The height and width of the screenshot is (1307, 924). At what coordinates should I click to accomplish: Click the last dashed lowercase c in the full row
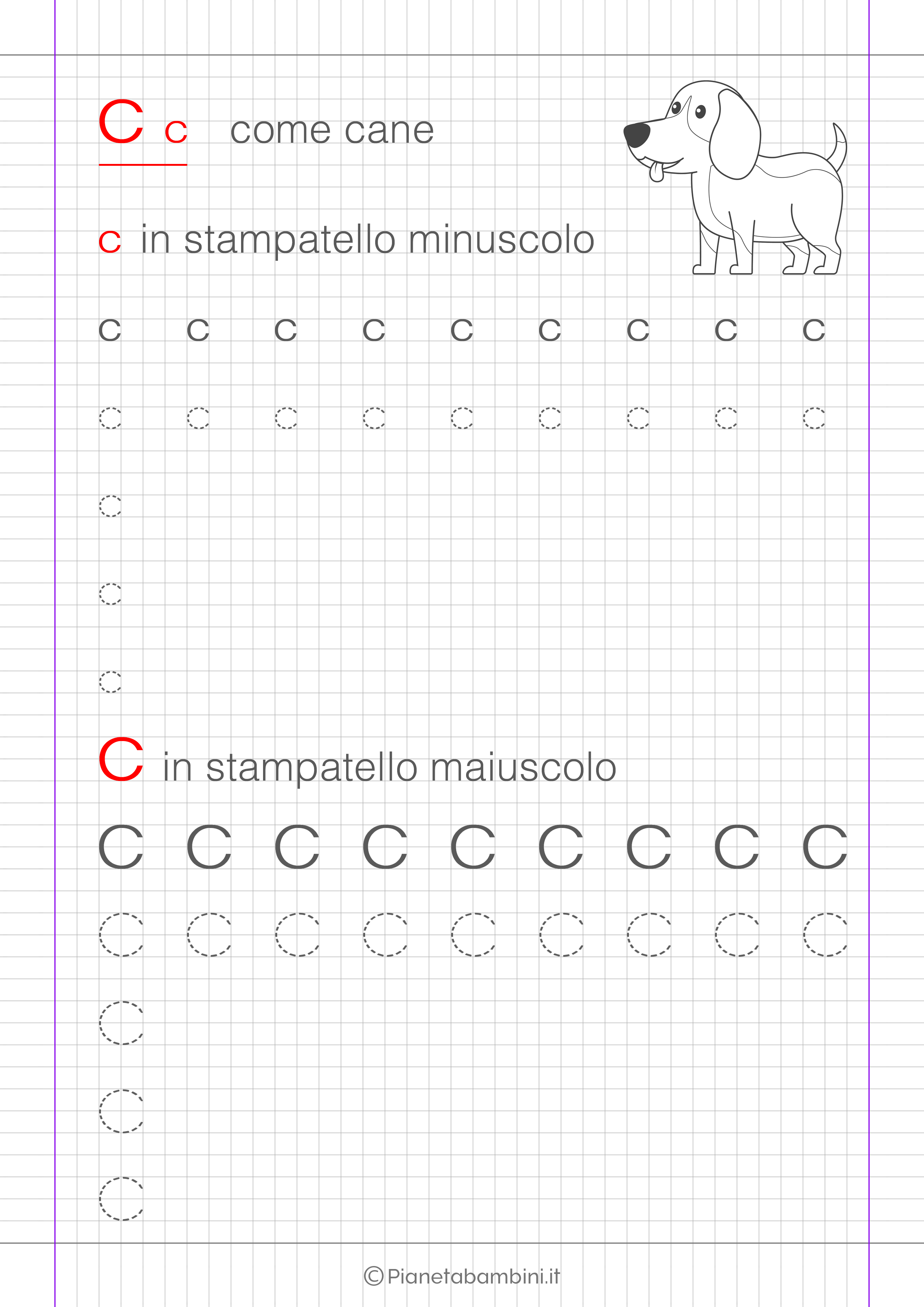814,418
